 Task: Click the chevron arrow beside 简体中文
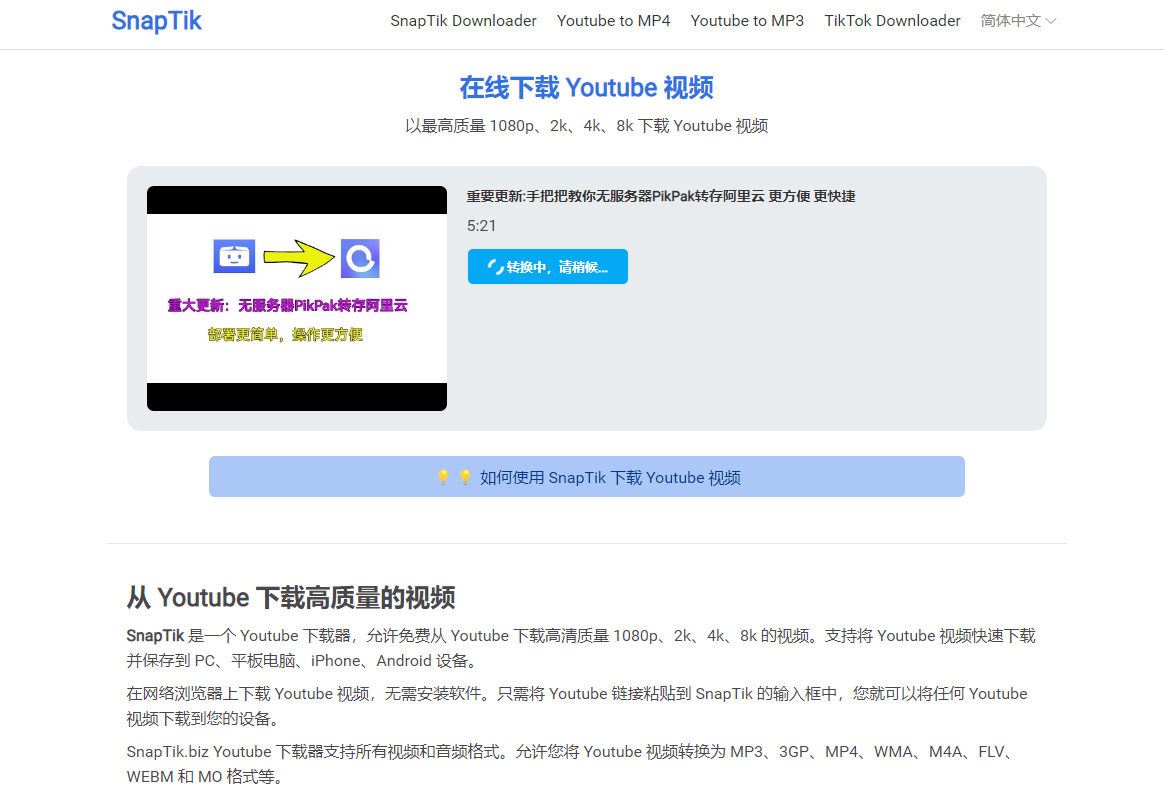tap(1051, 21)
